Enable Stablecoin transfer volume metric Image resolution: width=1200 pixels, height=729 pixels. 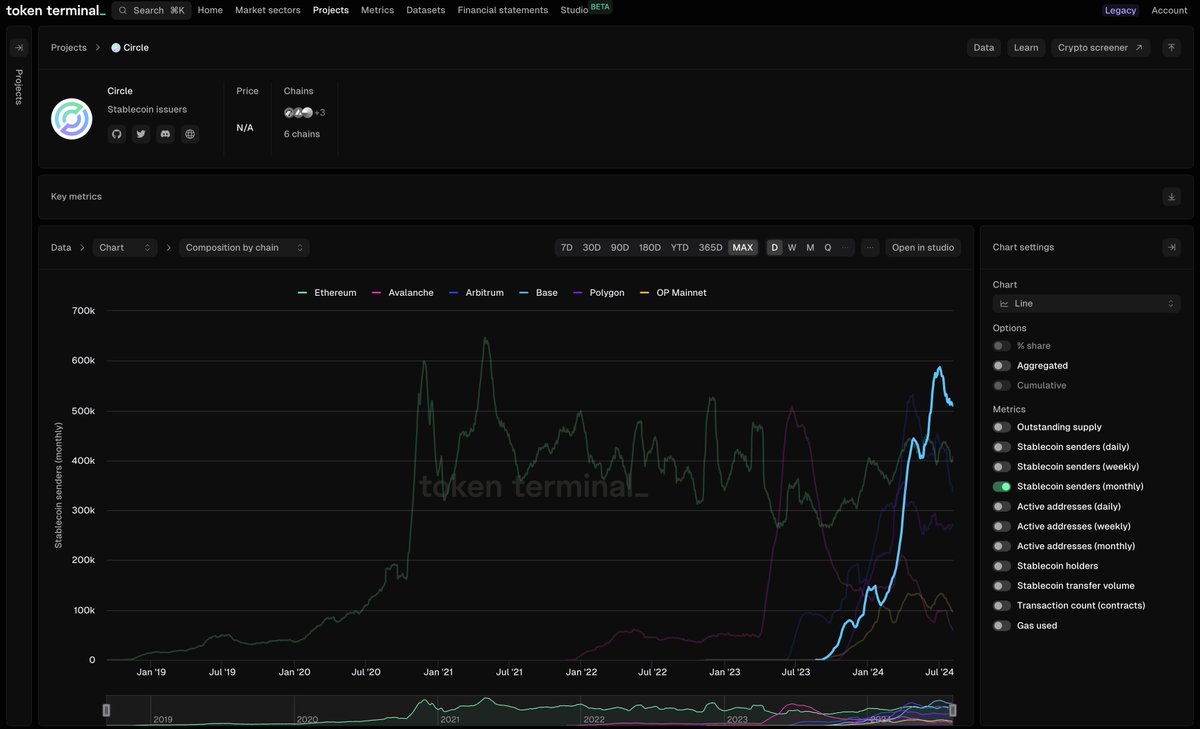click(1001, 586)
